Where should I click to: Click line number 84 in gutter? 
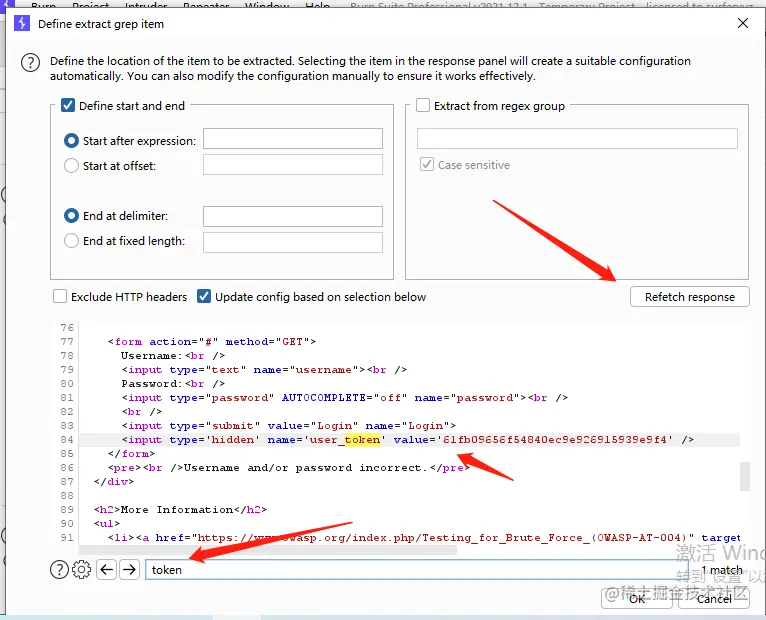click(67, 440)
